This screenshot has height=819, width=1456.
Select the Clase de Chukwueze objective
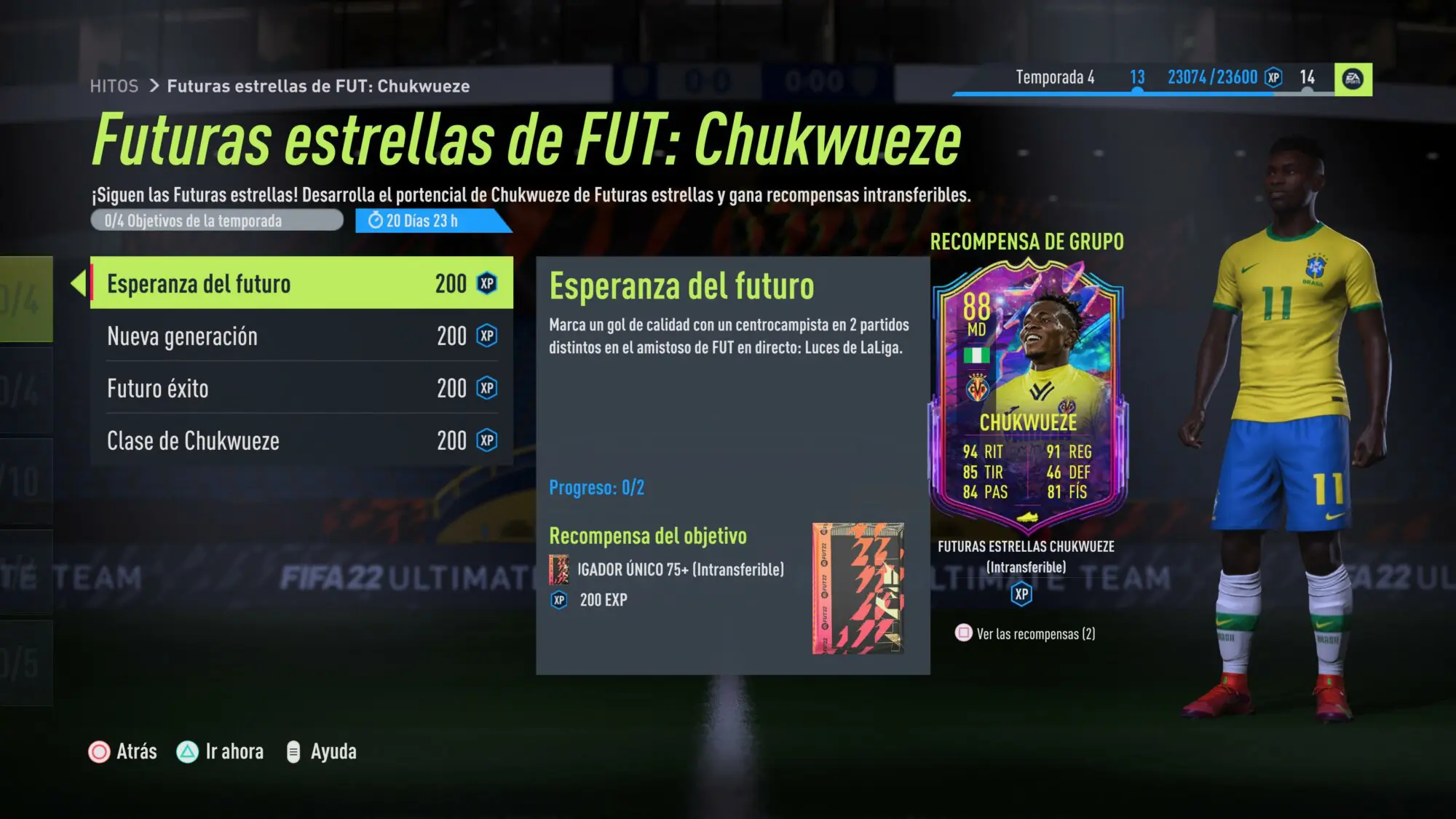301,440
